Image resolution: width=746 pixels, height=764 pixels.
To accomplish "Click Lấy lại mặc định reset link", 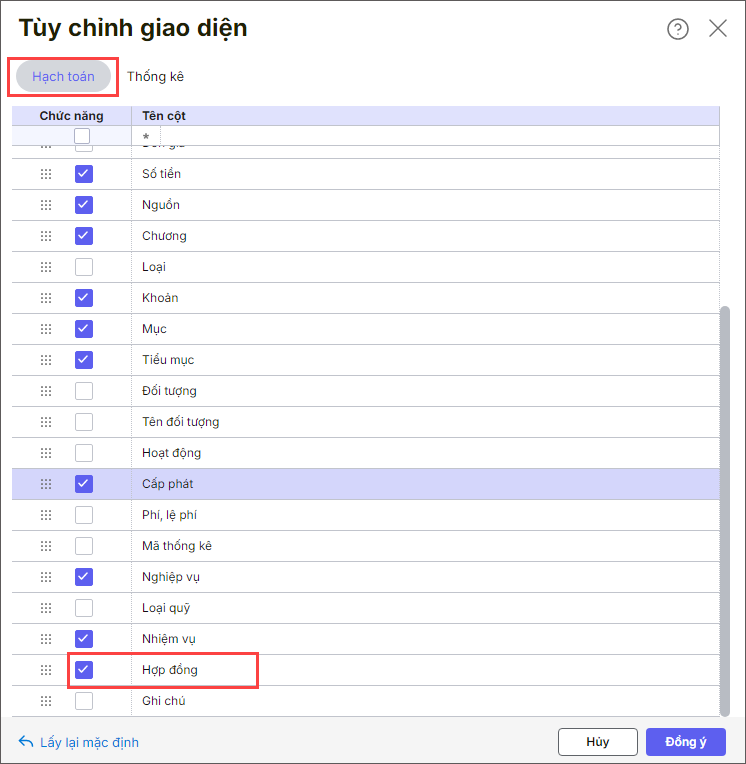I will coord(79,742).
